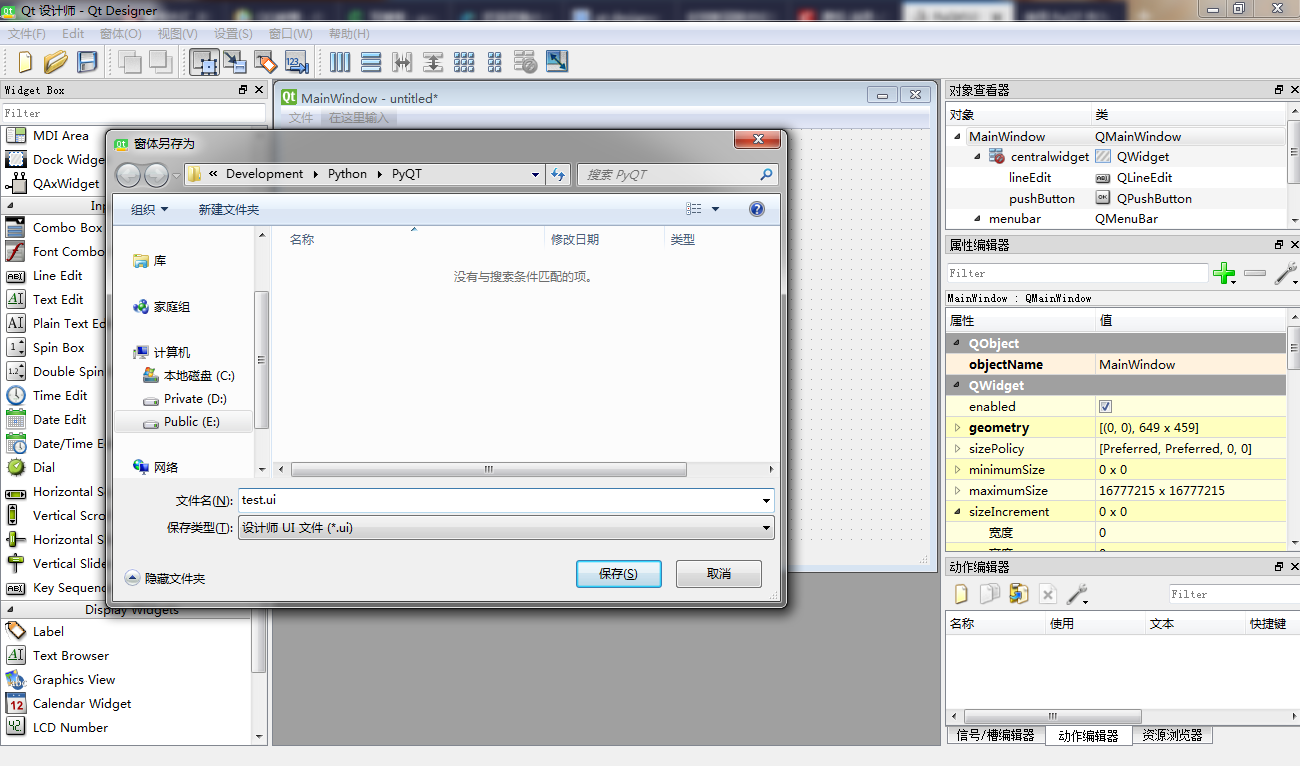Screen dimensions: 1300x766
Task: Apply horizontal splitter layout icon
Action: click(x=402, y=62)
